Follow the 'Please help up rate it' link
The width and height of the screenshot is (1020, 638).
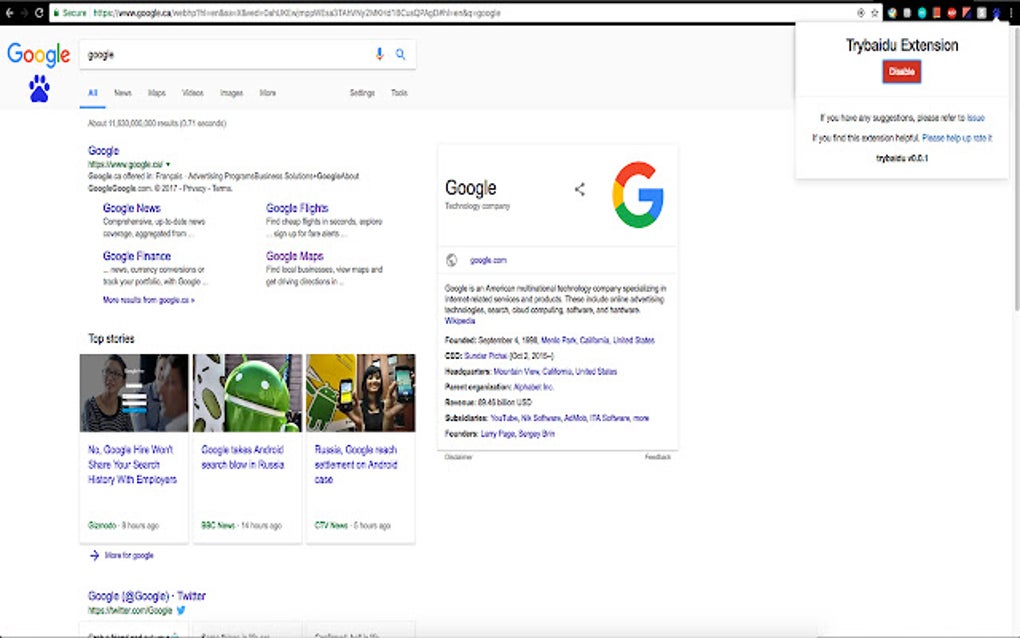[956, 138]
